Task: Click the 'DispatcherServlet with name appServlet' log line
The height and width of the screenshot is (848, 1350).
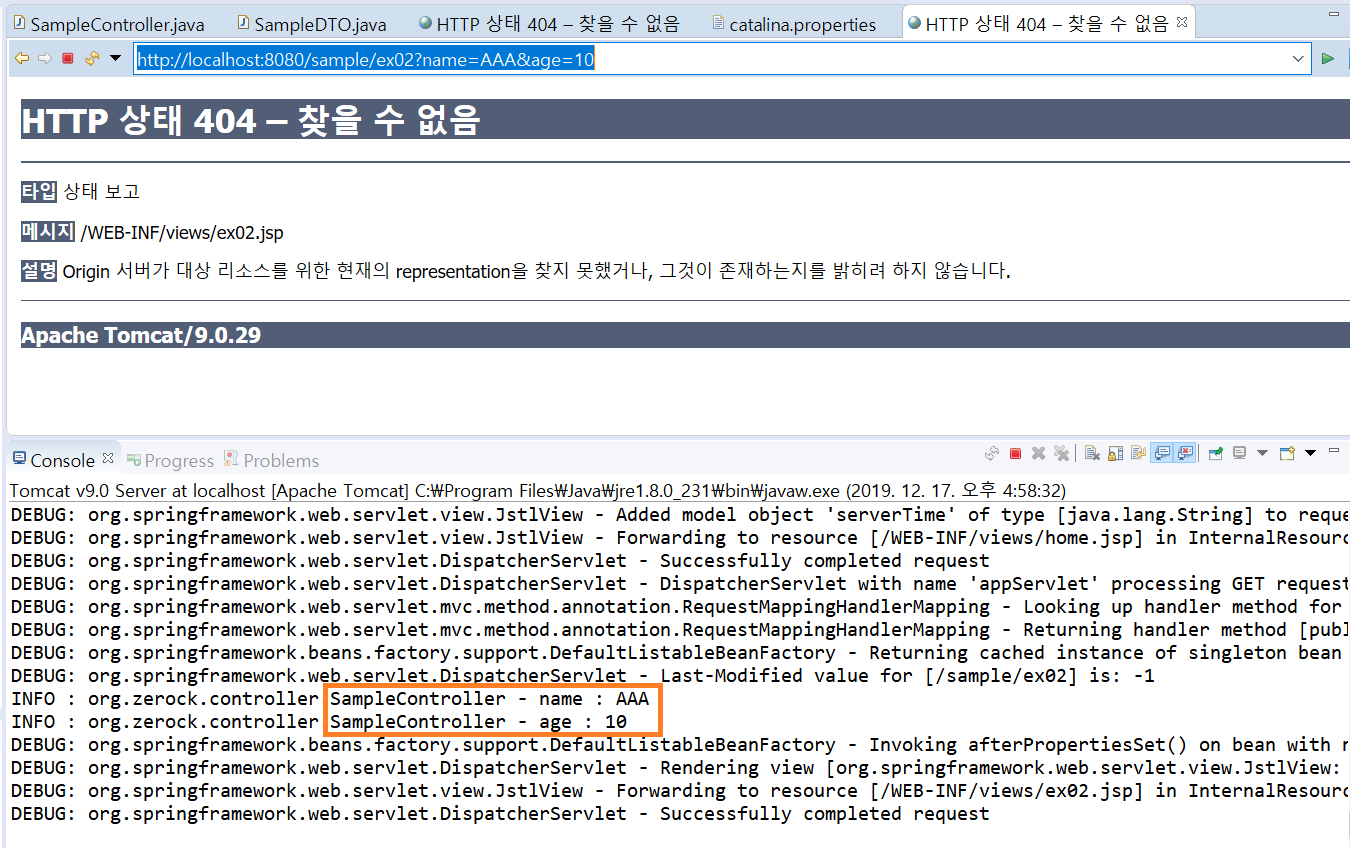Action: pos(680,584)
